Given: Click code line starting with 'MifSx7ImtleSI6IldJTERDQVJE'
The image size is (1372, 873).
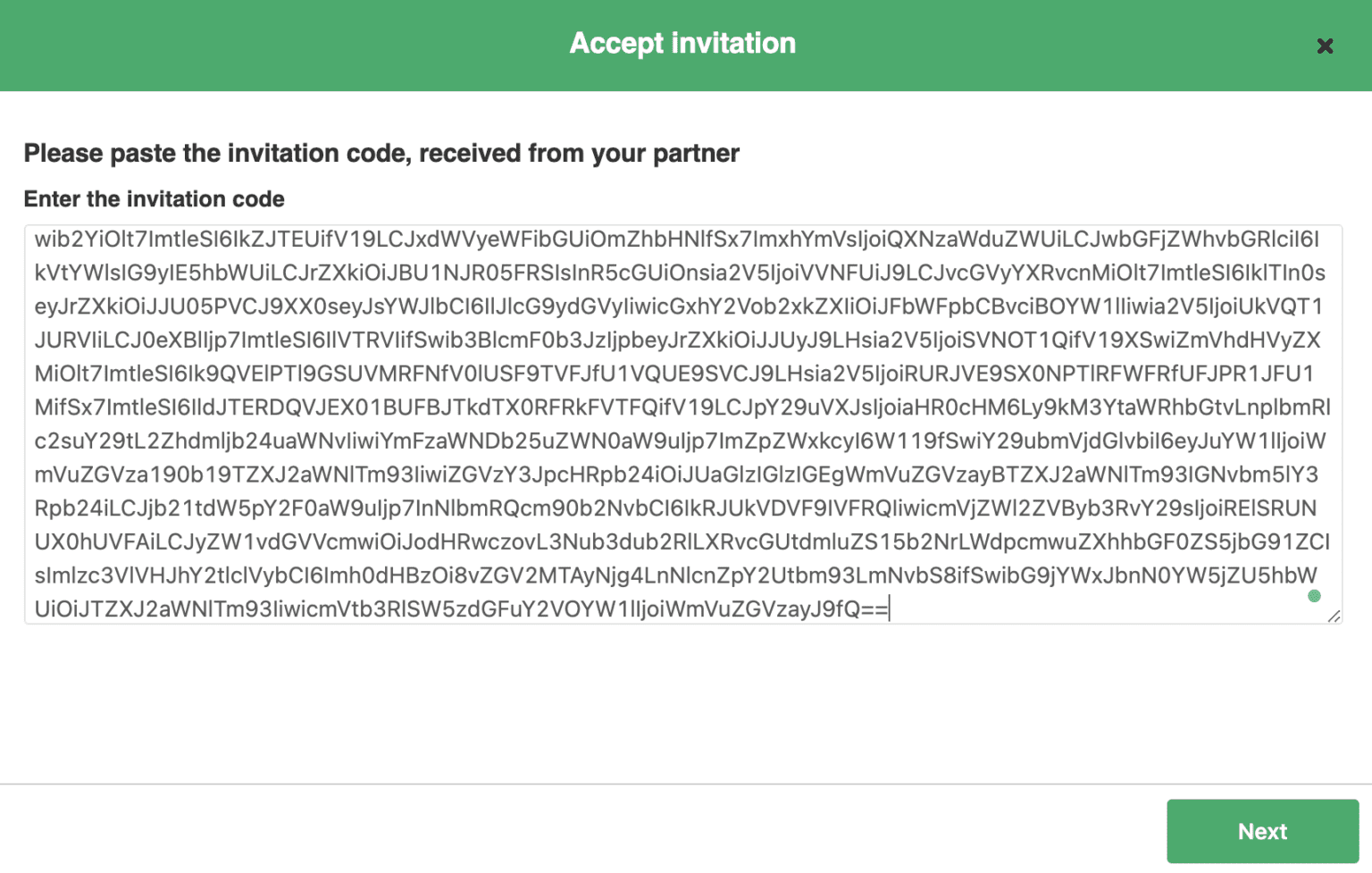Looking at the screenshot, I should tap(682, 407).
